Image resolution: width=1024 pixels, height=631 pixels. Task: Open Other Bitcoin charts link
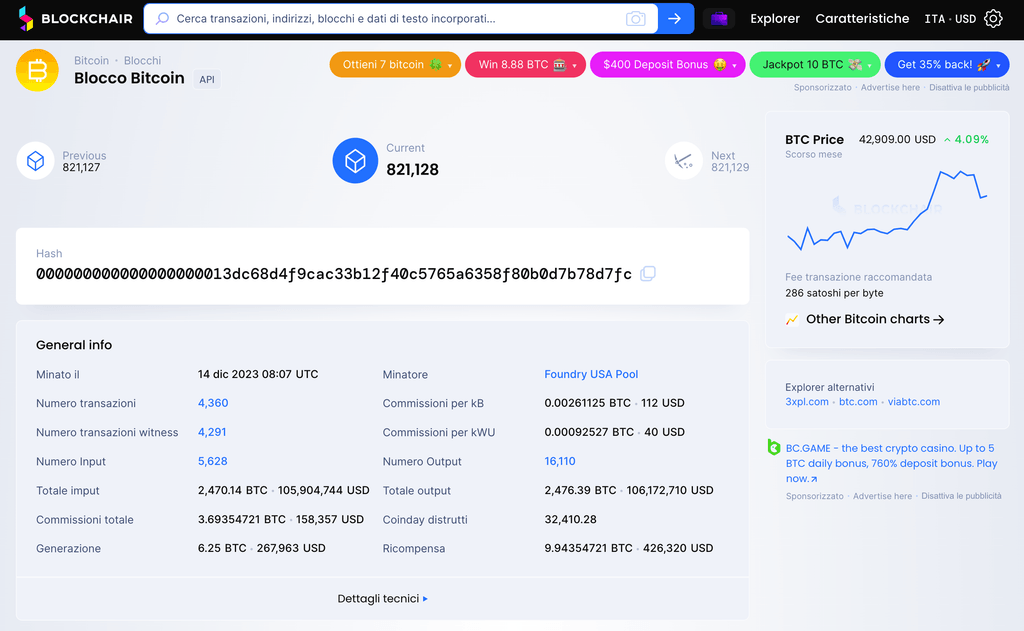click(x=874, y=319)
